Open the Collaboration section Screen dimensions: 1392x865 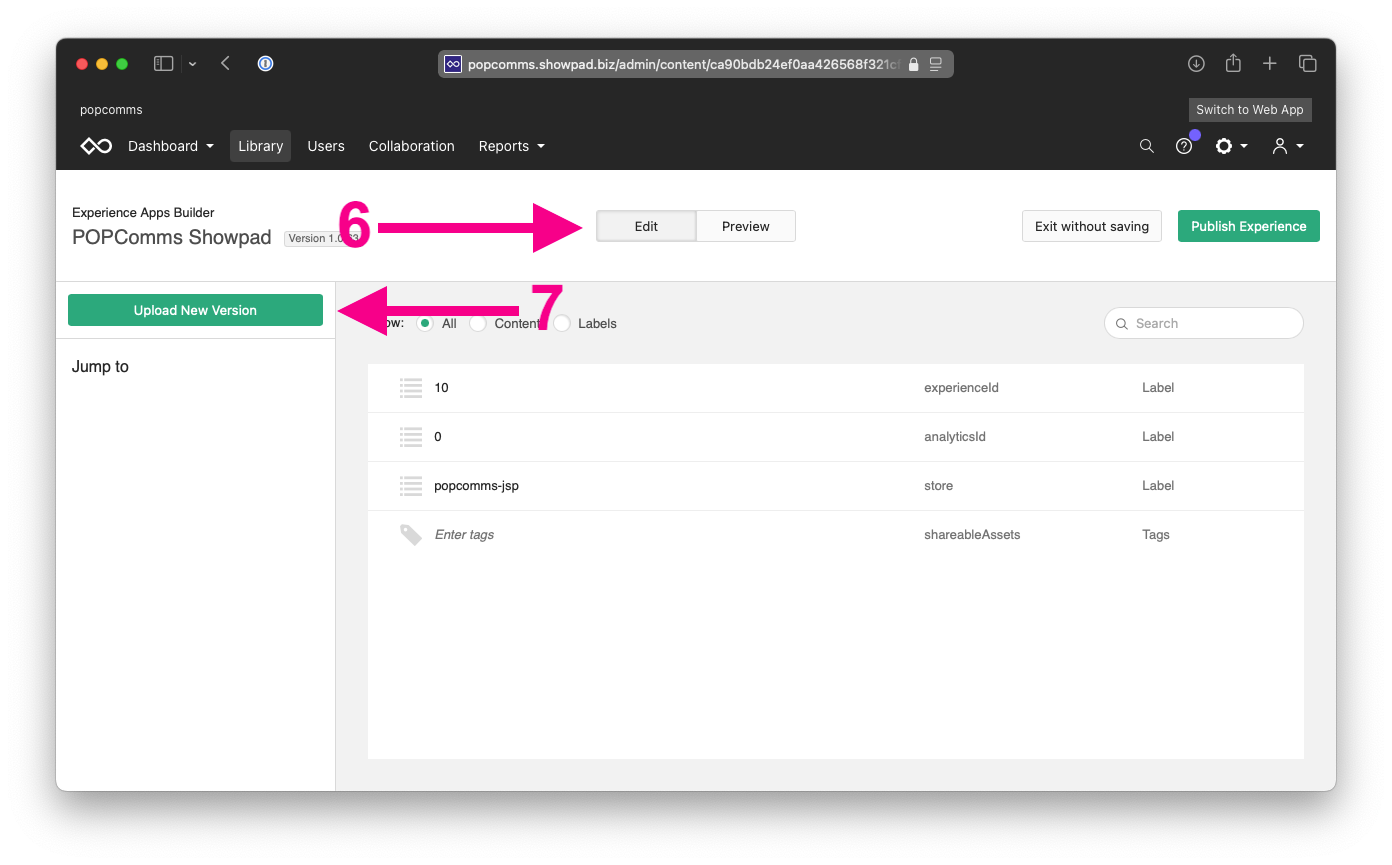click(411, 146)
